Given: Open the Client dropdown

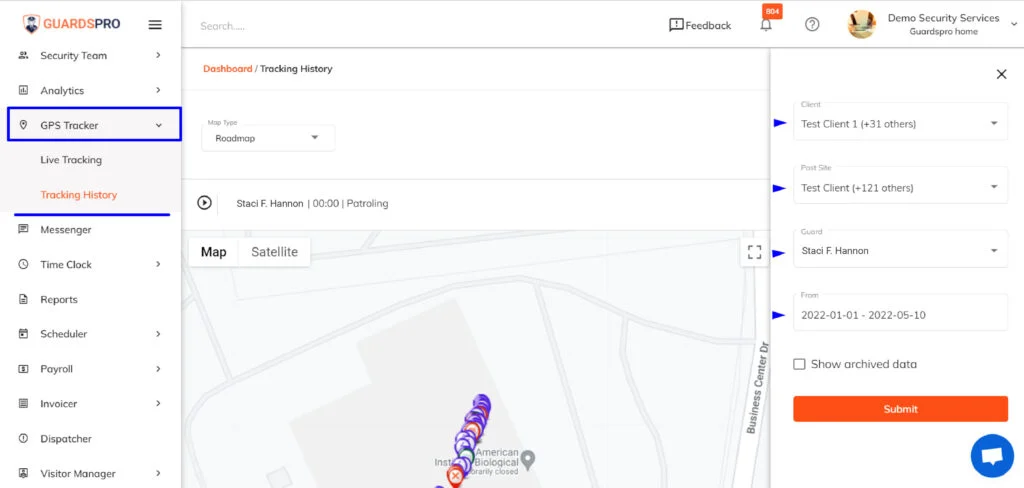Looking at the screenshot, I should (901, 122).
